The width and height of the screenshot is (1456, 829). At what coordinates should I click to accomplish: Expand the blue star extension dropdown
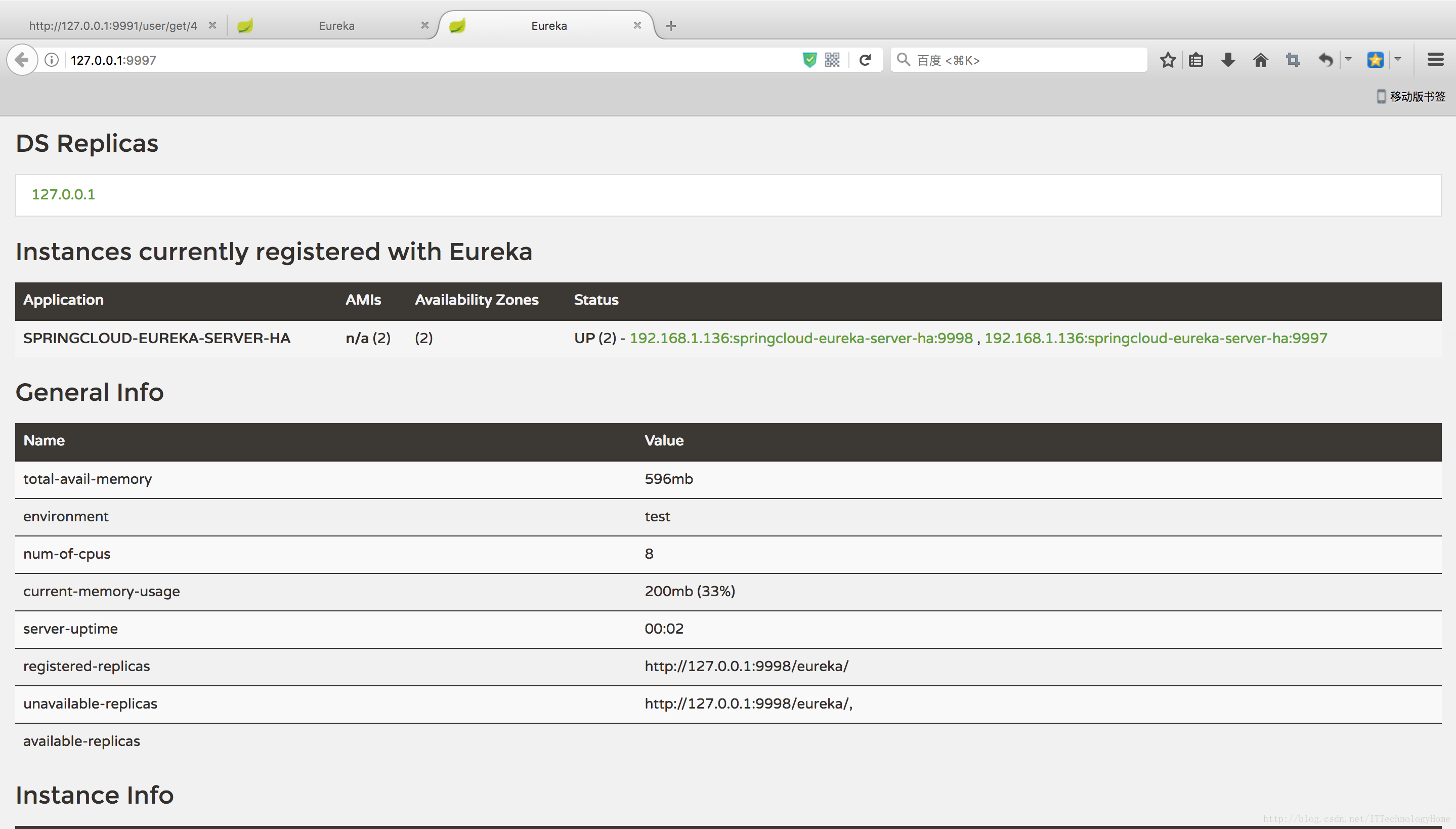click(x=1397, y=59)
